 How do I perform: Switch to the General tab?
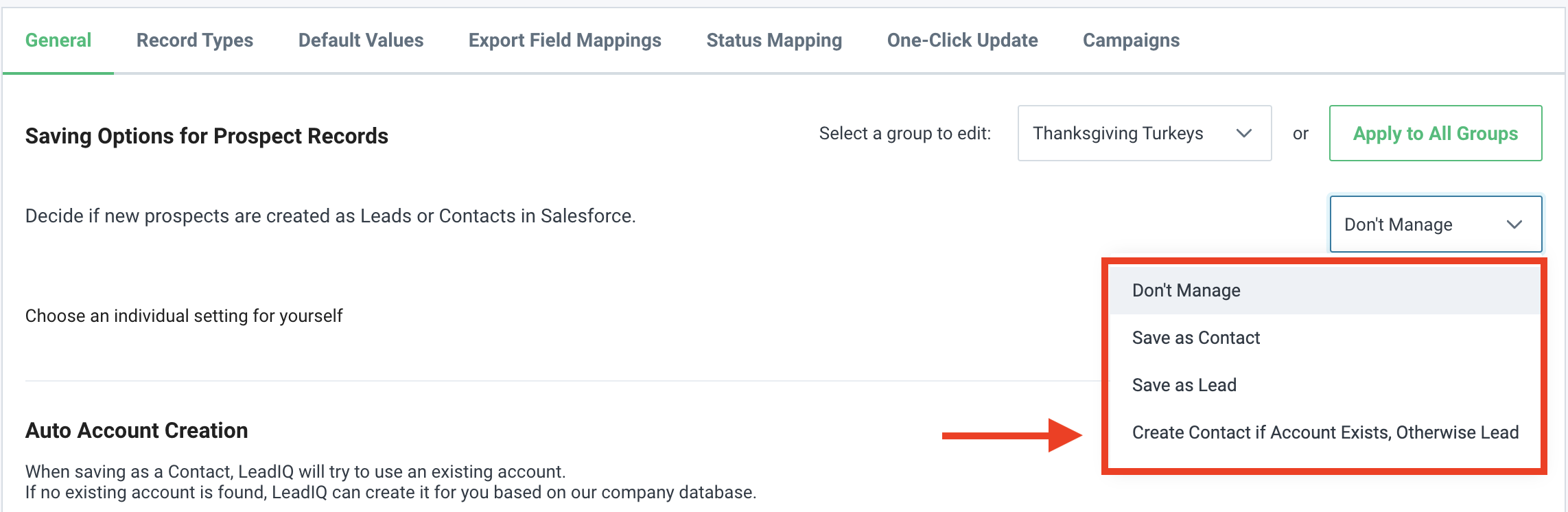tap(58, 40)
